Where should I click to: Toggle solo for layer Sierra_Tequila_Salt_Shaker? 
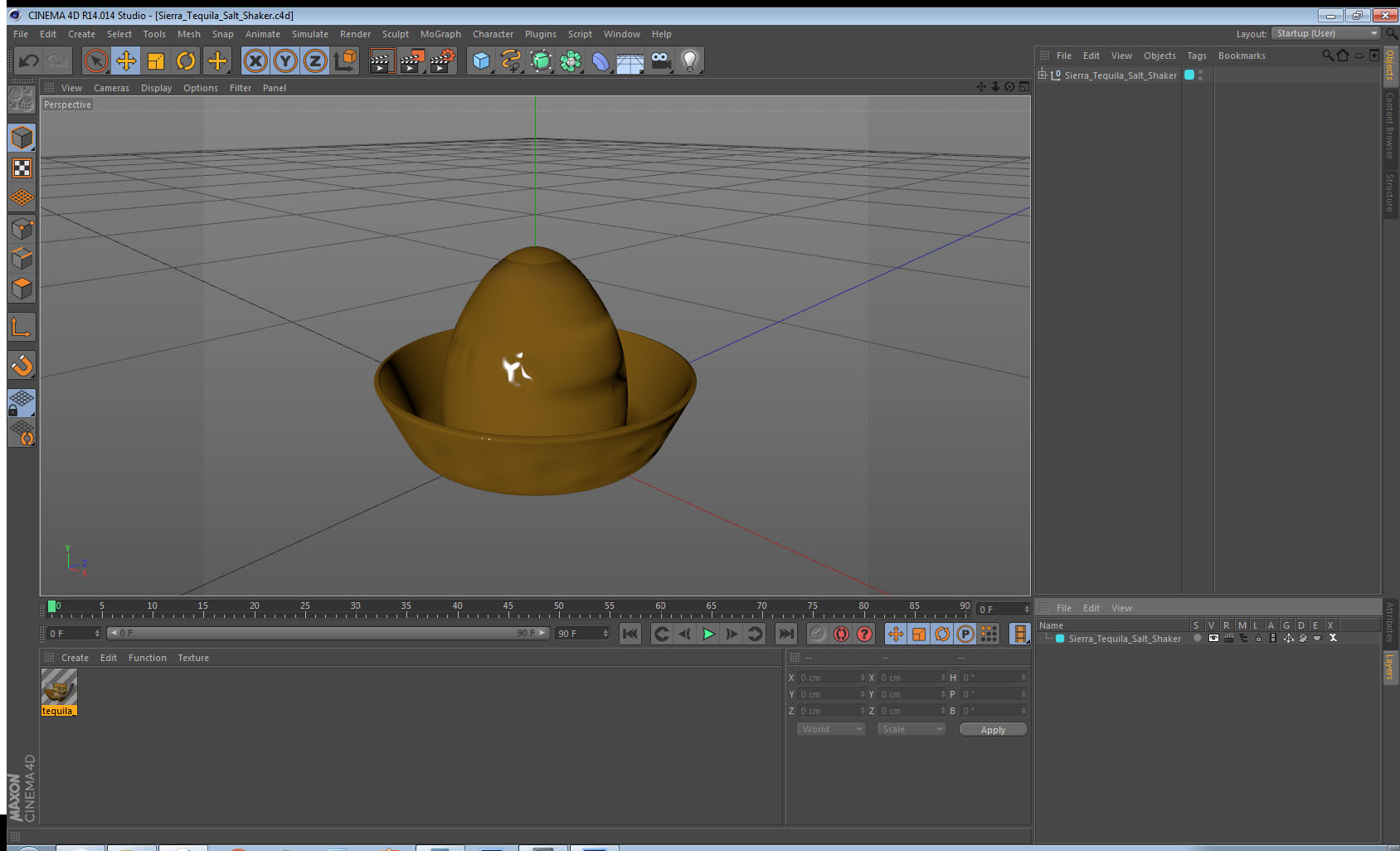[1197, 638]
